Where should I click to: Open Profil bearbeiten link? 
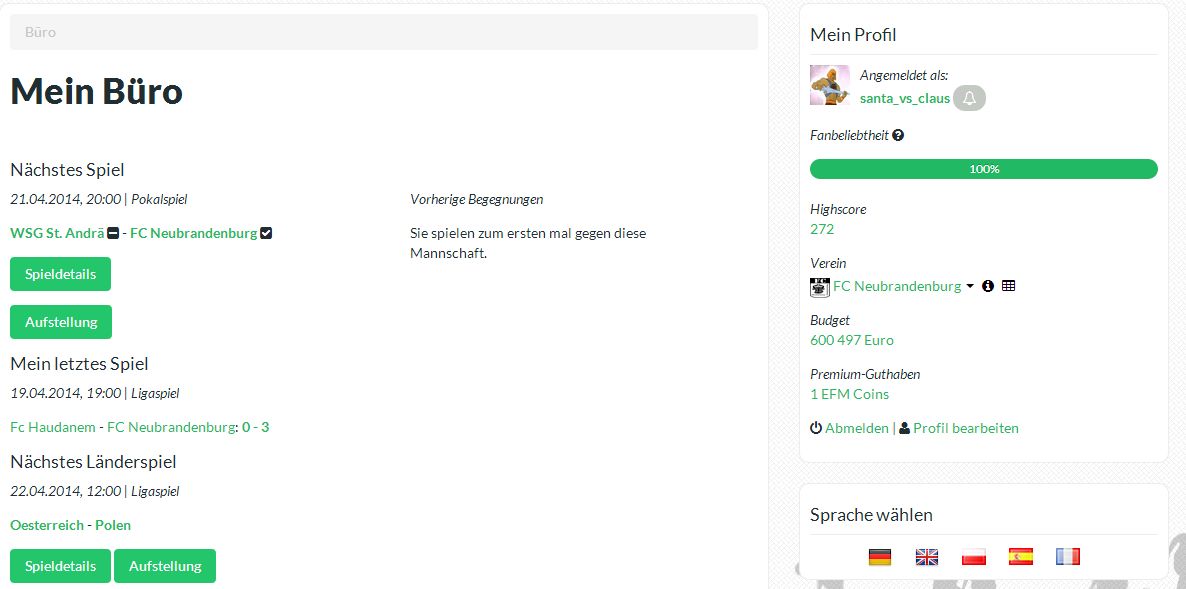pyautogui.click(x=959, y=428)
